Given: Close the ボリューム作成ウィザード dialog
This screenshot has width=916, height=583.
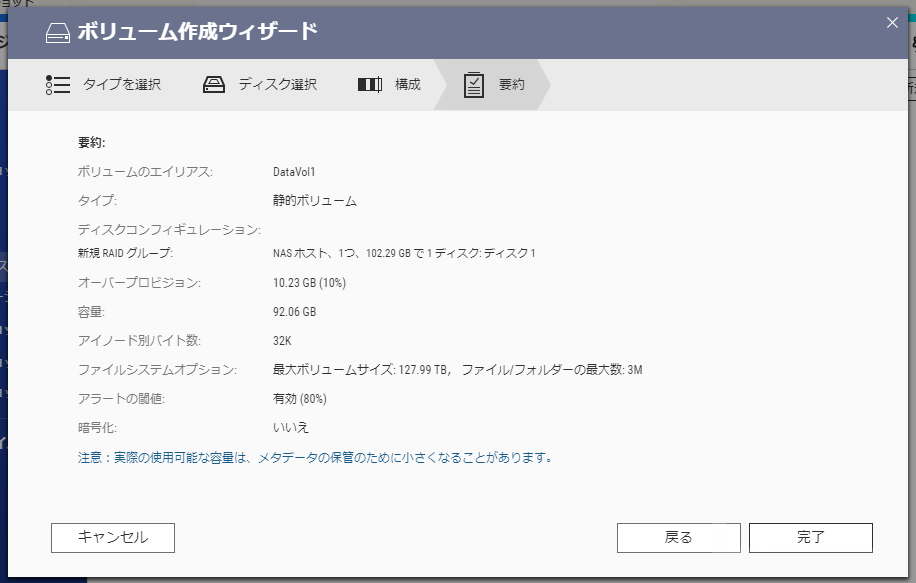Looking at the screenshot, I should 892,23.
